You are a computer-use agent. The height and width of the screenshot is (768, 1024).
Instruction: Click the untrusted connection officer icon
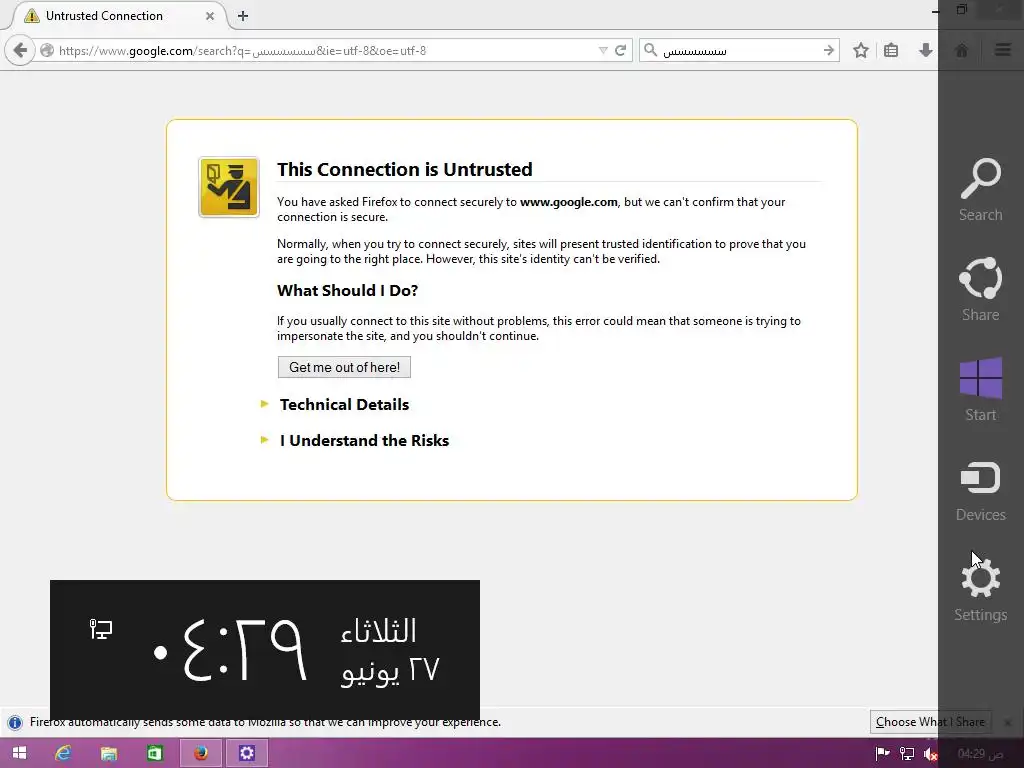(x=229, y=187)
